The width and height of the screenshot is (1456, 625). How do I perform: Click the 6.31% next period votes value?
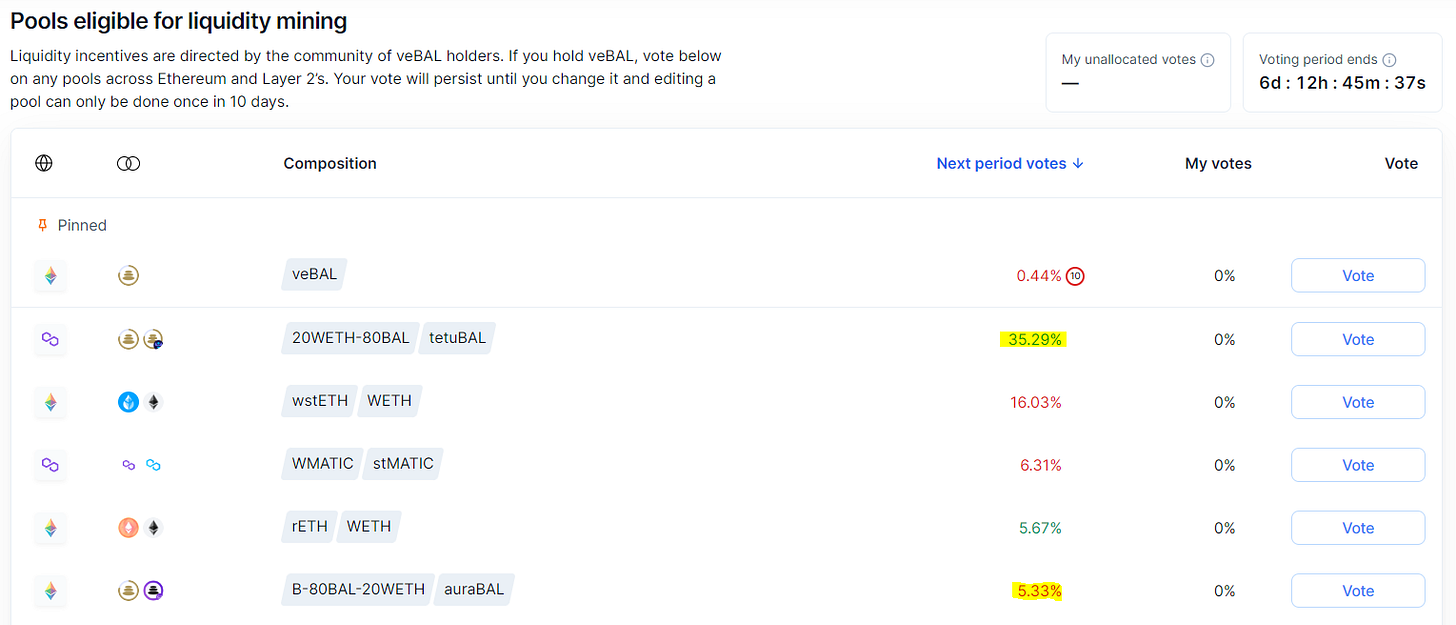(1040, 466)
